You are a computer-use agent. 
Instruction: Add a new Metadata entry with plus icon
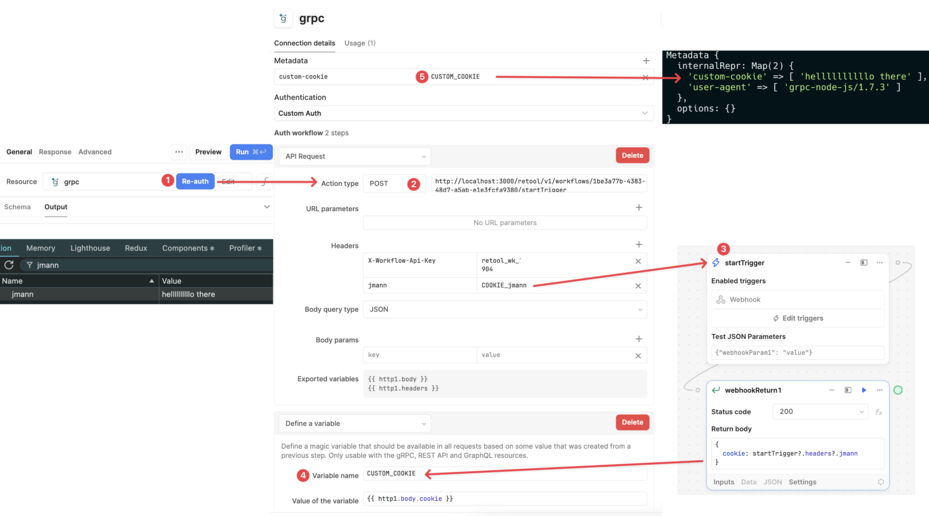click(x=646, y=61)
